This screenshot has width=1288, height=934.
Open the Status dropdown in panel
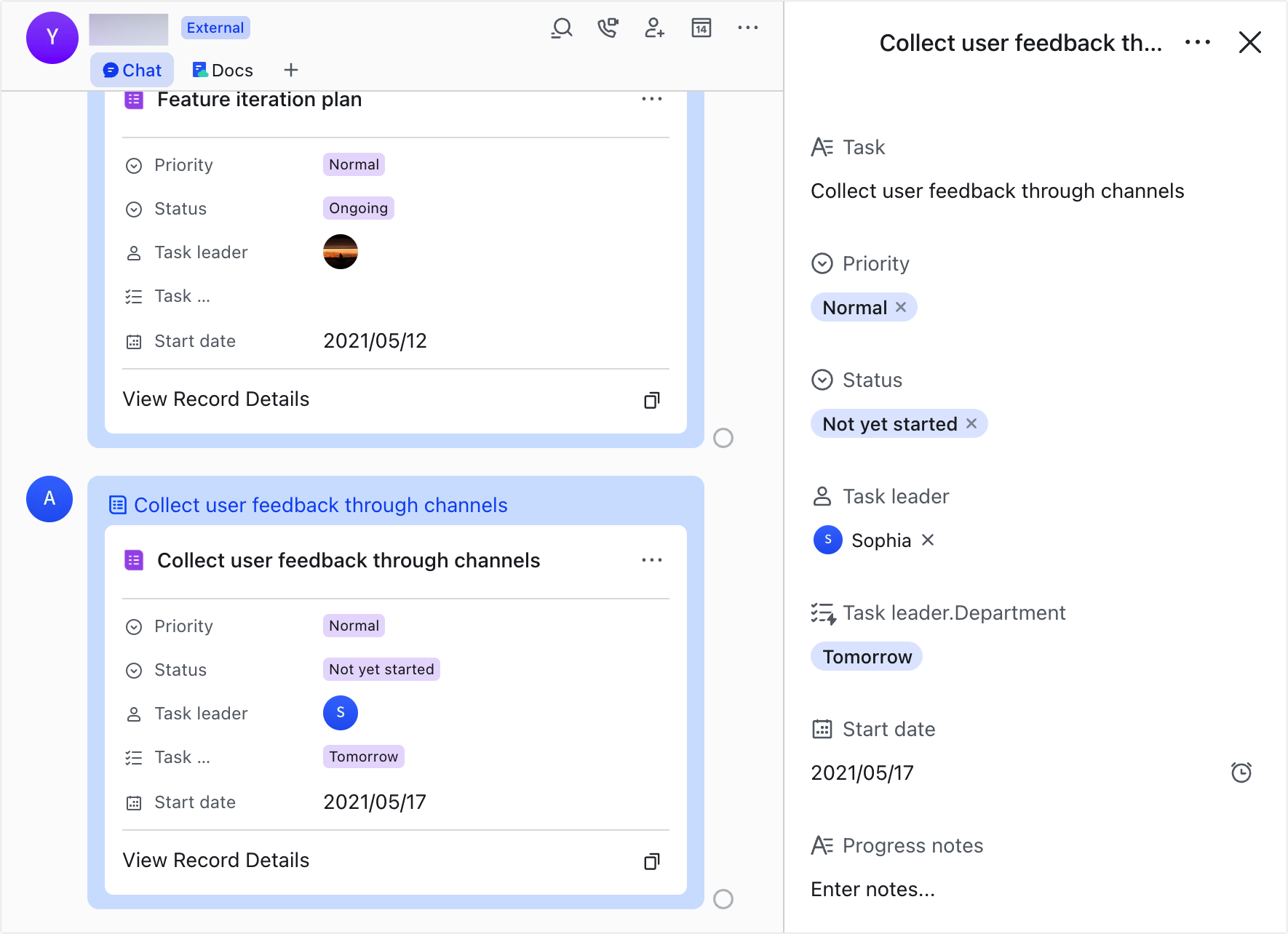coord(899,423)
